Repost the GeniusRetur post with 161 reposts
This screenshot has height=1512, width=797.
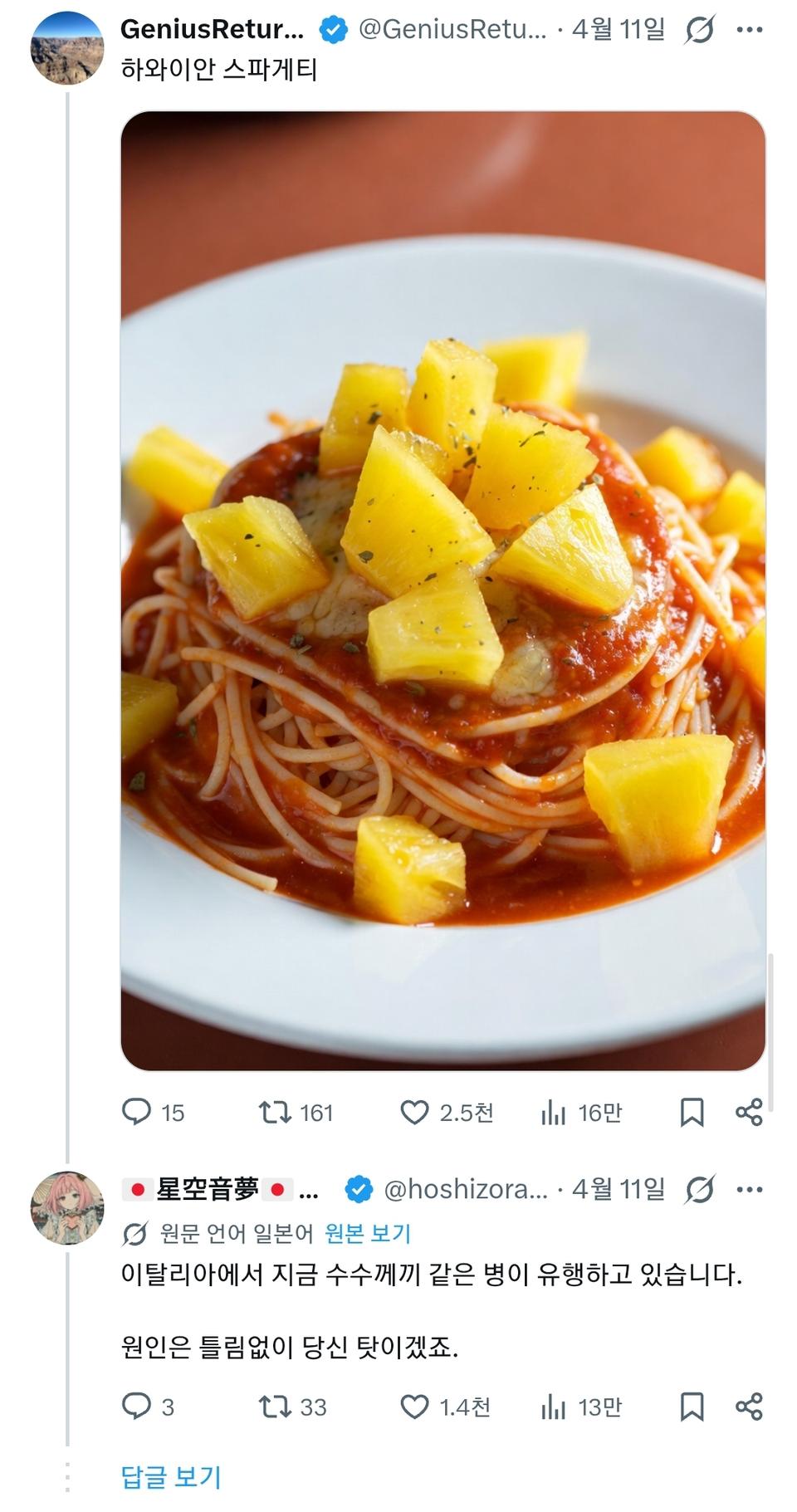275,1112
